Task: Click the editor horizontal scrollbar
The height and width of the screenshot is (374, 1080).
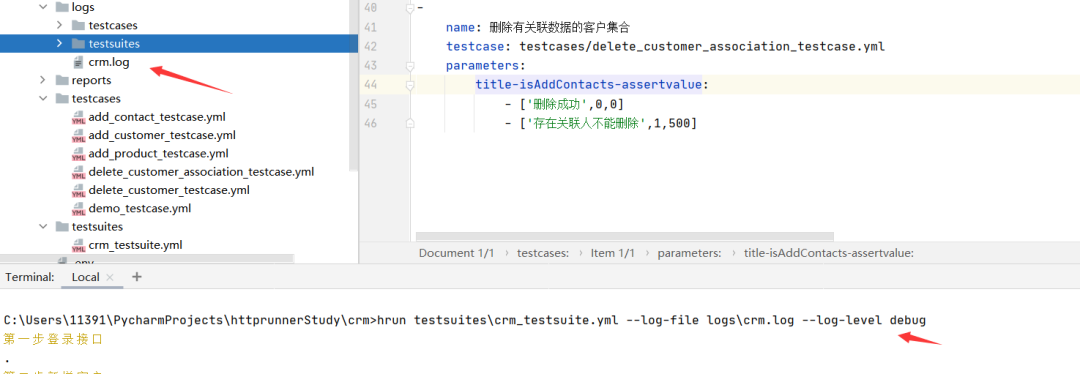Action: point(625,236)
